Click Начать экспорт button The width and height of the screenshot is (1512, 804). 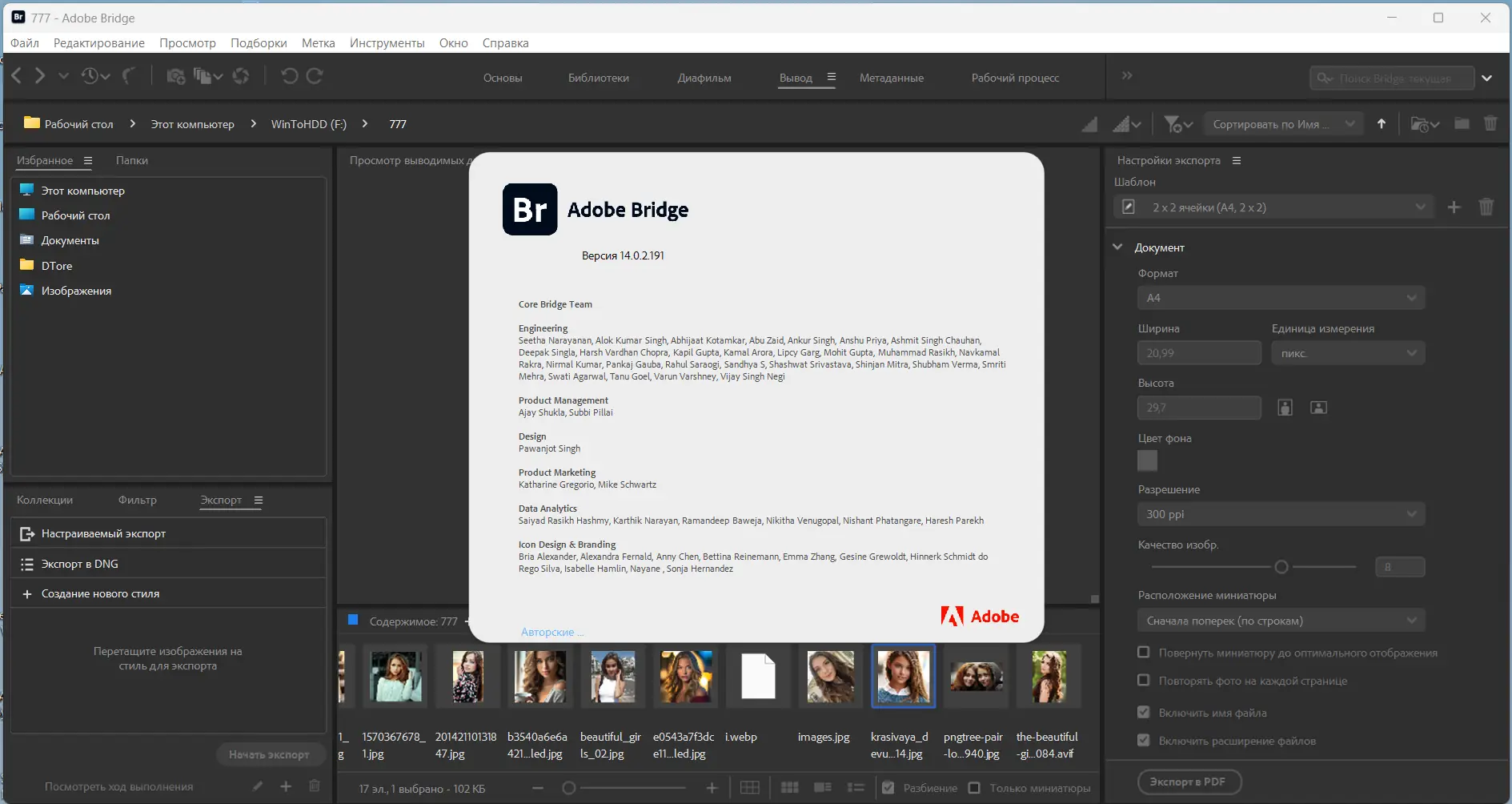coord(269,754)
